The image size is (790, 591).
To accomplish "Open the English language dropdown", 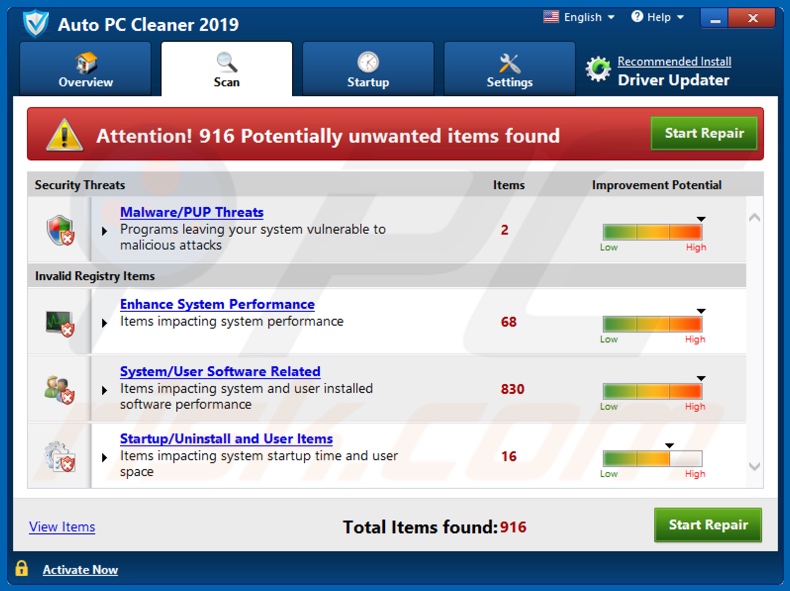I will coord(579,17).
